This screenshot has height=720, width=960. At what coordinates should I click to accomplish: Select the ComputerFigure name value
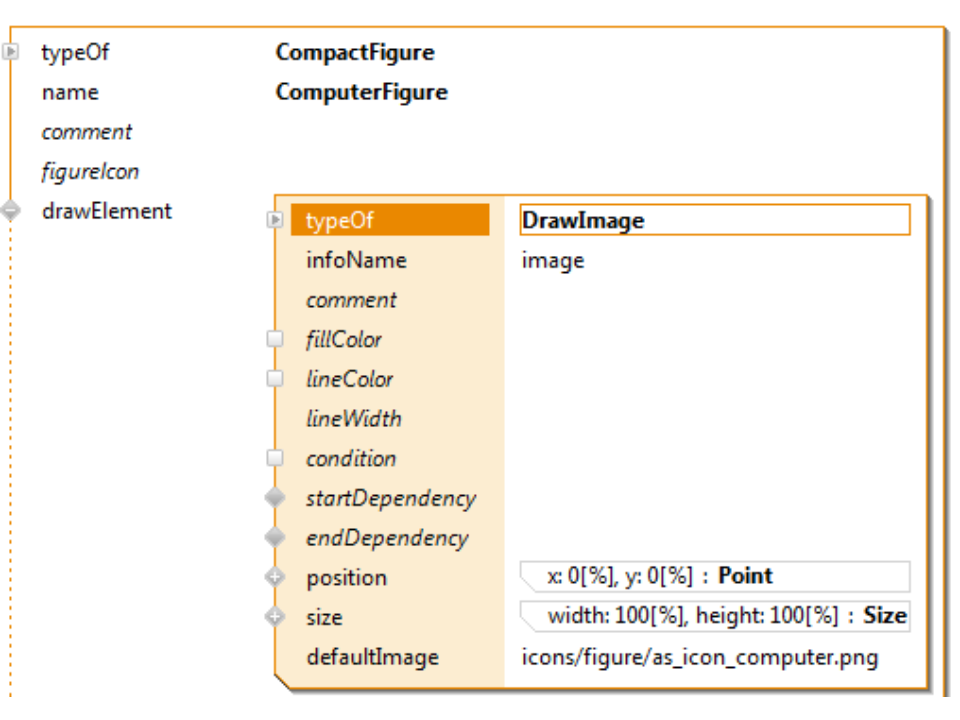click(x=361, y=93)
